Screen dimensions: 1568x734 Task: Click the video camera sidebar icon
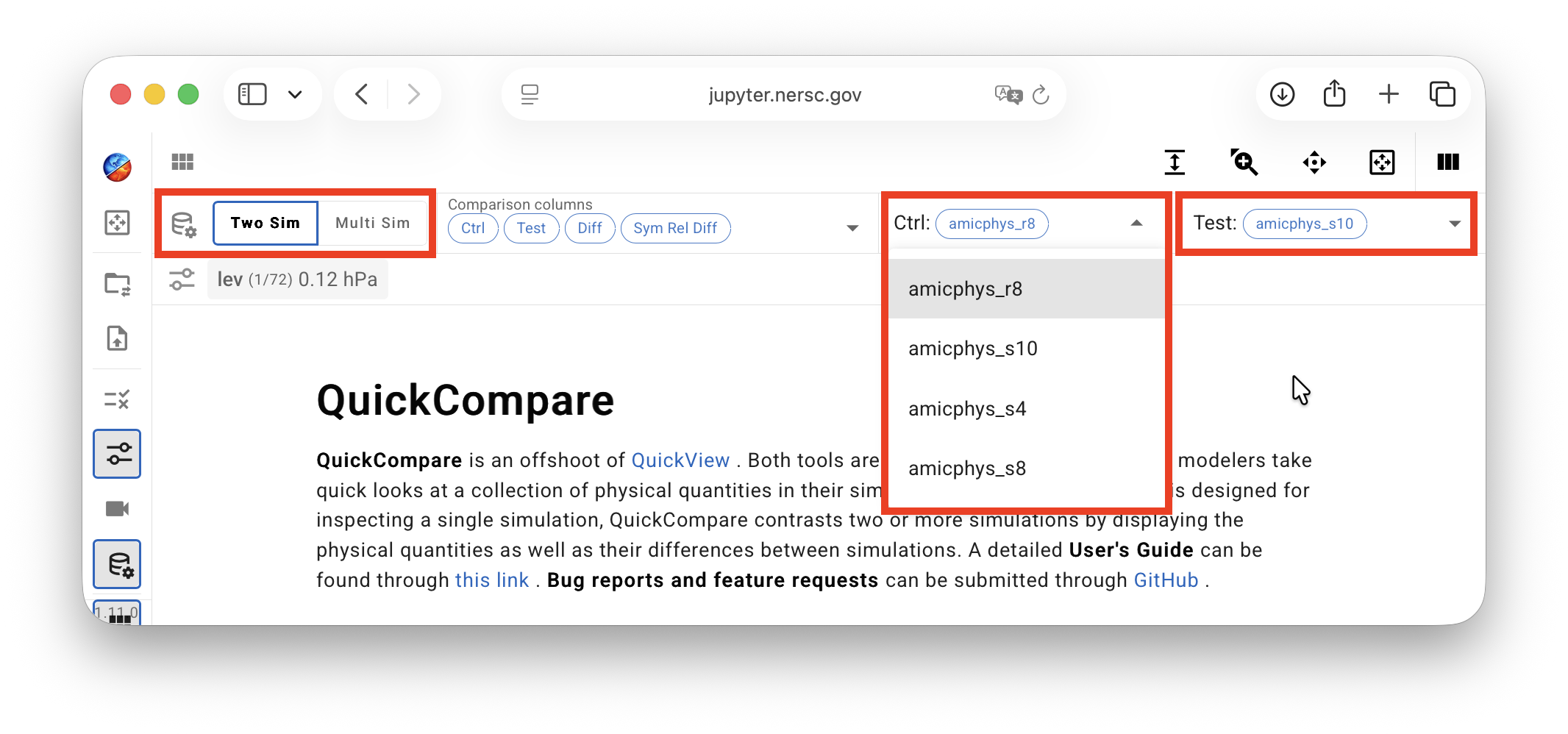pos(118,508)
